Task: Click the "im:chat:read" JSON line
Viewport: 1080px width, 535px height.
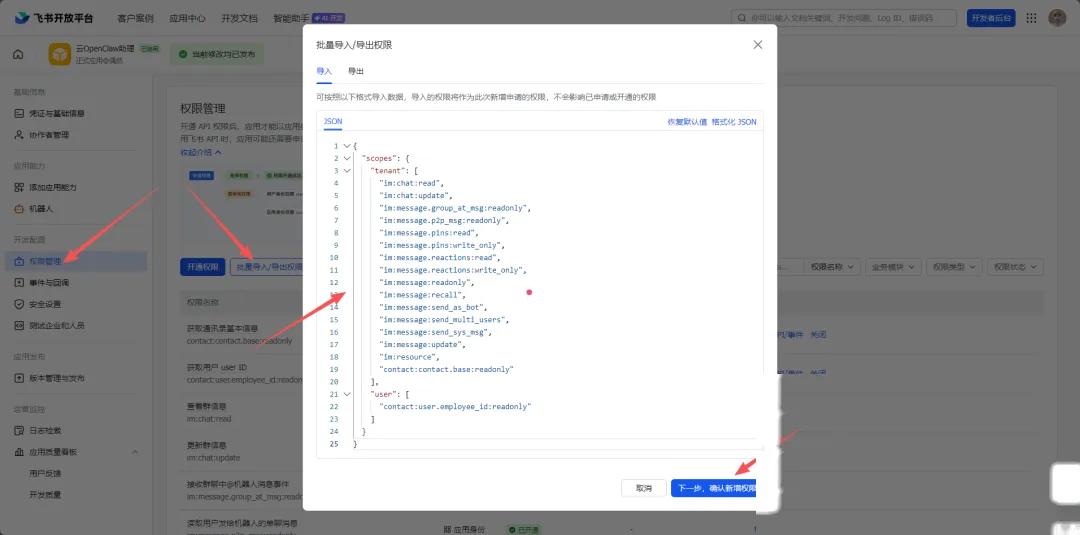Action: (412, 183)
